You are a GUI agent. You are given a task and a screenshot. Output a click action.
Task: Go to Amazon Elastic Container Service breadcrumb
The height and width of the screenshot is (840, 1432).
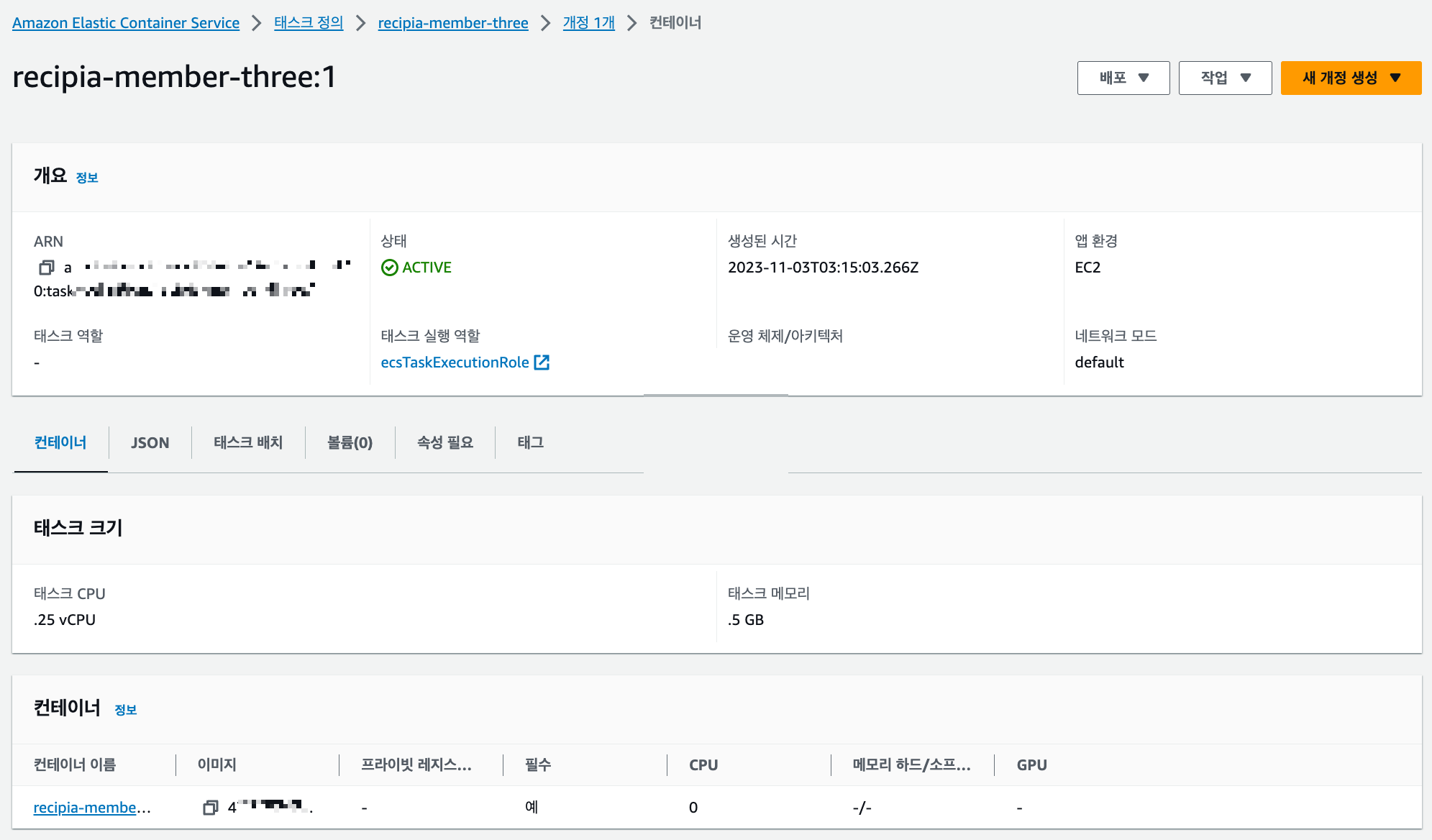(x=126, y=23)
